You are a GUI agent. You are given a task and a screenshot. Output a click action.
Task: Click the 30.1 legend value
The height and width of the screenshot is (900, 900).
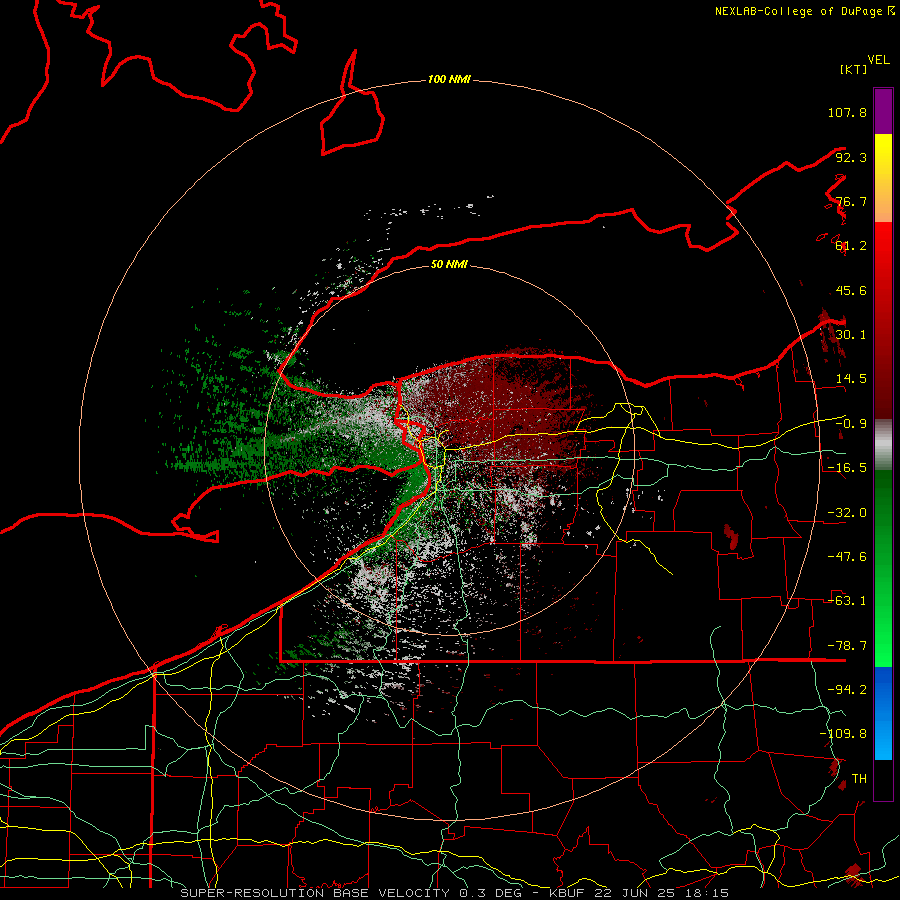pos(851,335)
